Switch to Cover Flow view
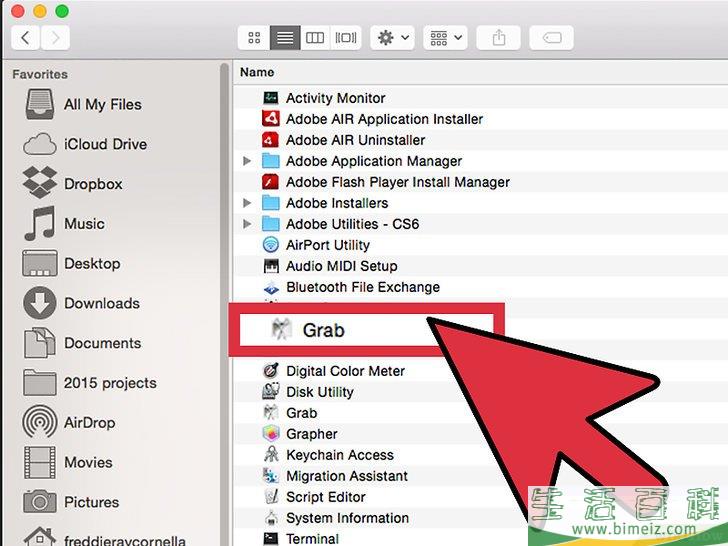The width and height of the screenshot is (728, 546). [x=346, y=38]
